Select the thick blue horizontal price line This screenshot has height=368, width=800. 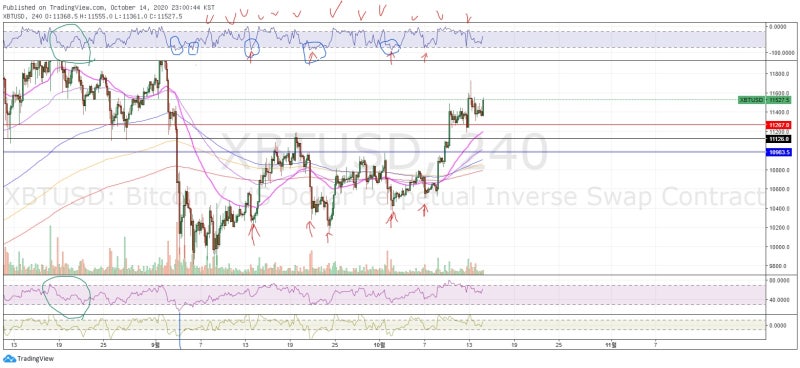[x=384, y=152]
